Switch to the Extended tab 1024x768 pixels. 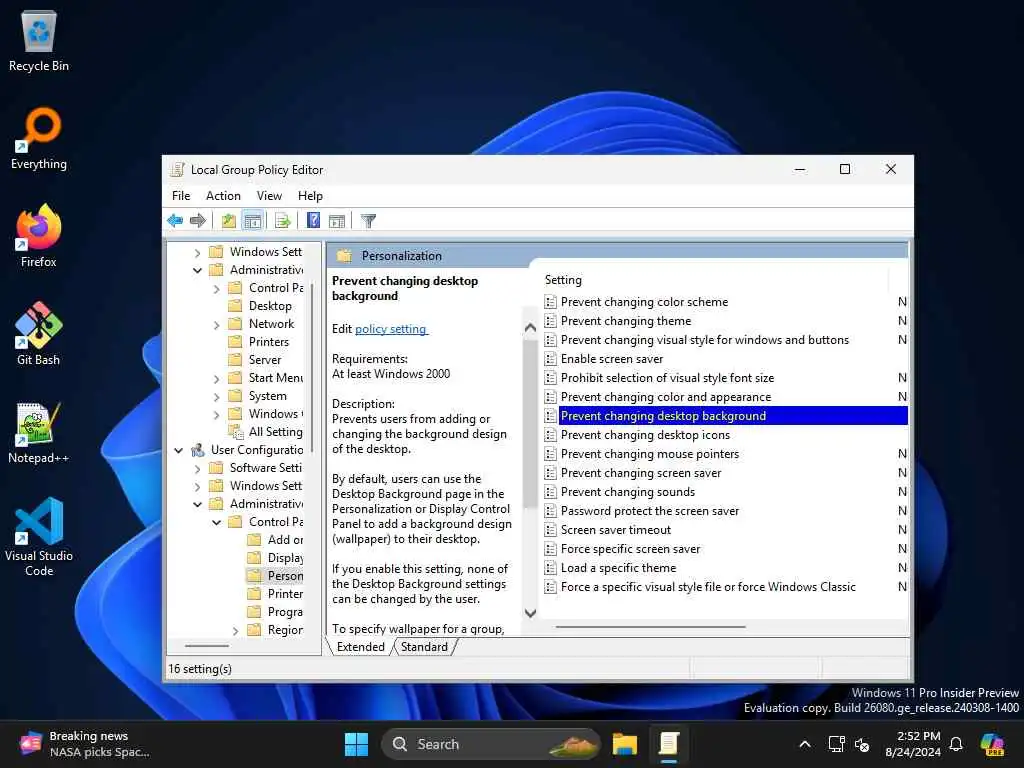click(360, 647)
